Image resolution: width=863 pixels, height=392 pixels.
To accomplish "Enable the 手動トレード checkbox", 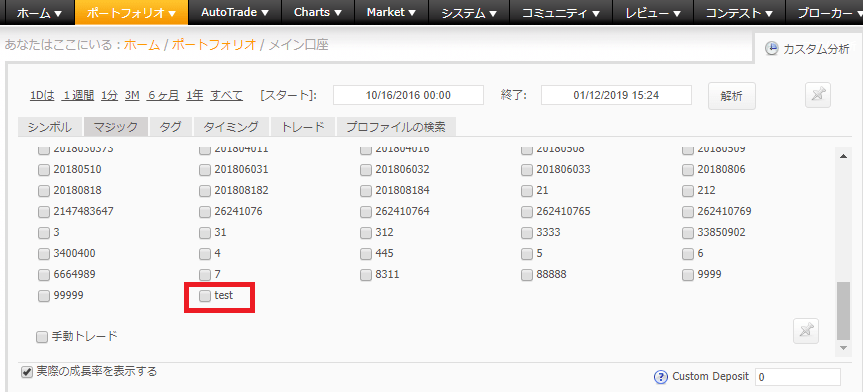I will coord(42,337).
